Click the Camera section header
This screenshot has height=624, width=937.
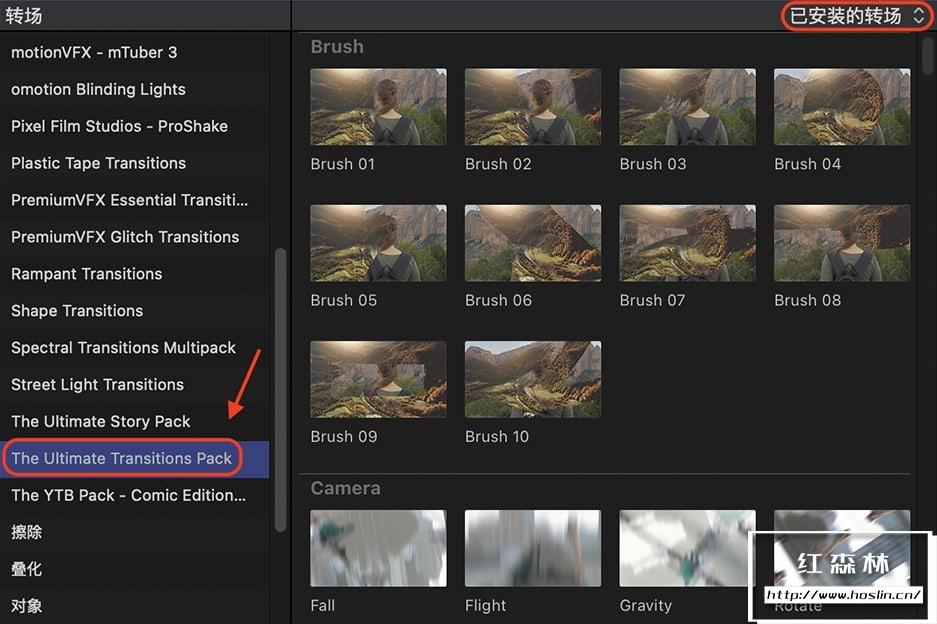coord(345,488)
